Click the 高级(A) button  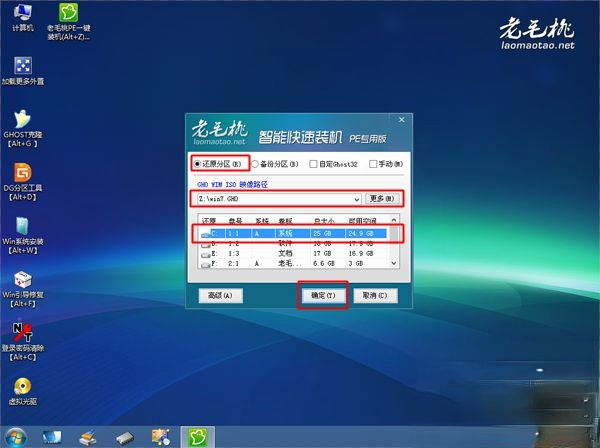220,295
